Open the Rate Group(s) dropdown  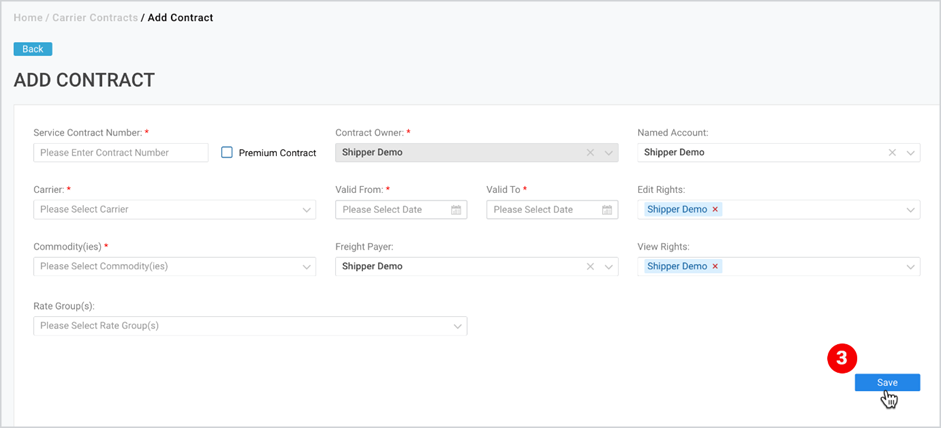[250, 326]
